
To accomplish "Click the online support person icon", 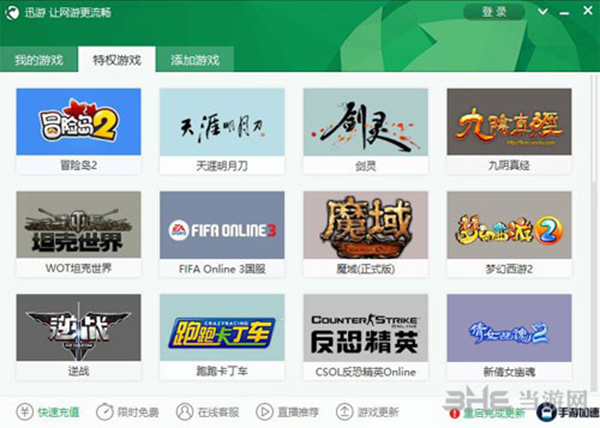I will pyautogui.click(x=184, y=412).
